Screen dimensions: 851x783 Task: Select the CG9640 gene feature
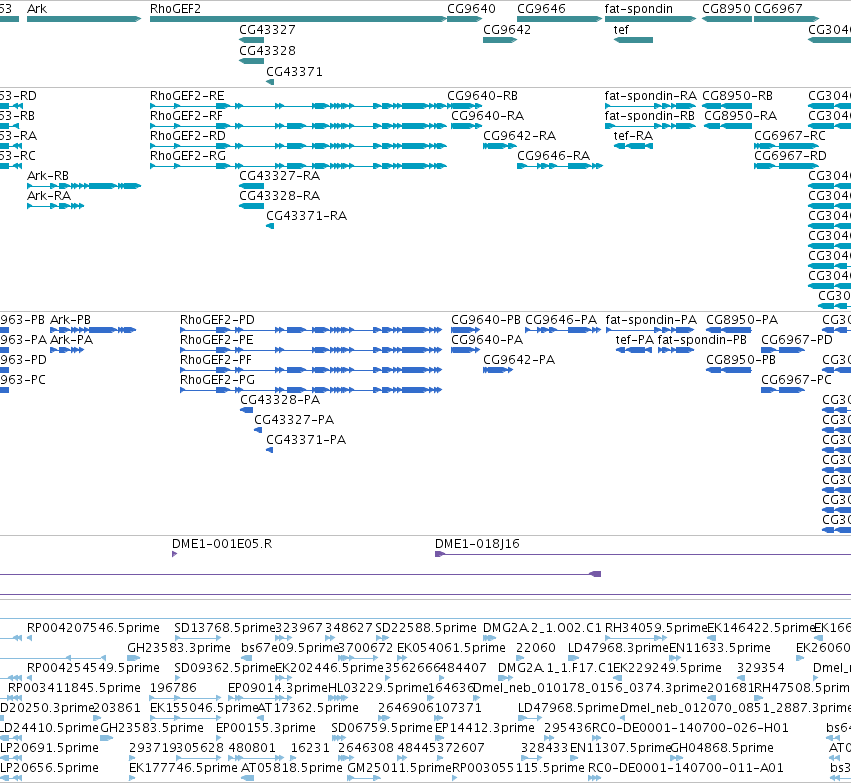(465, 19)
